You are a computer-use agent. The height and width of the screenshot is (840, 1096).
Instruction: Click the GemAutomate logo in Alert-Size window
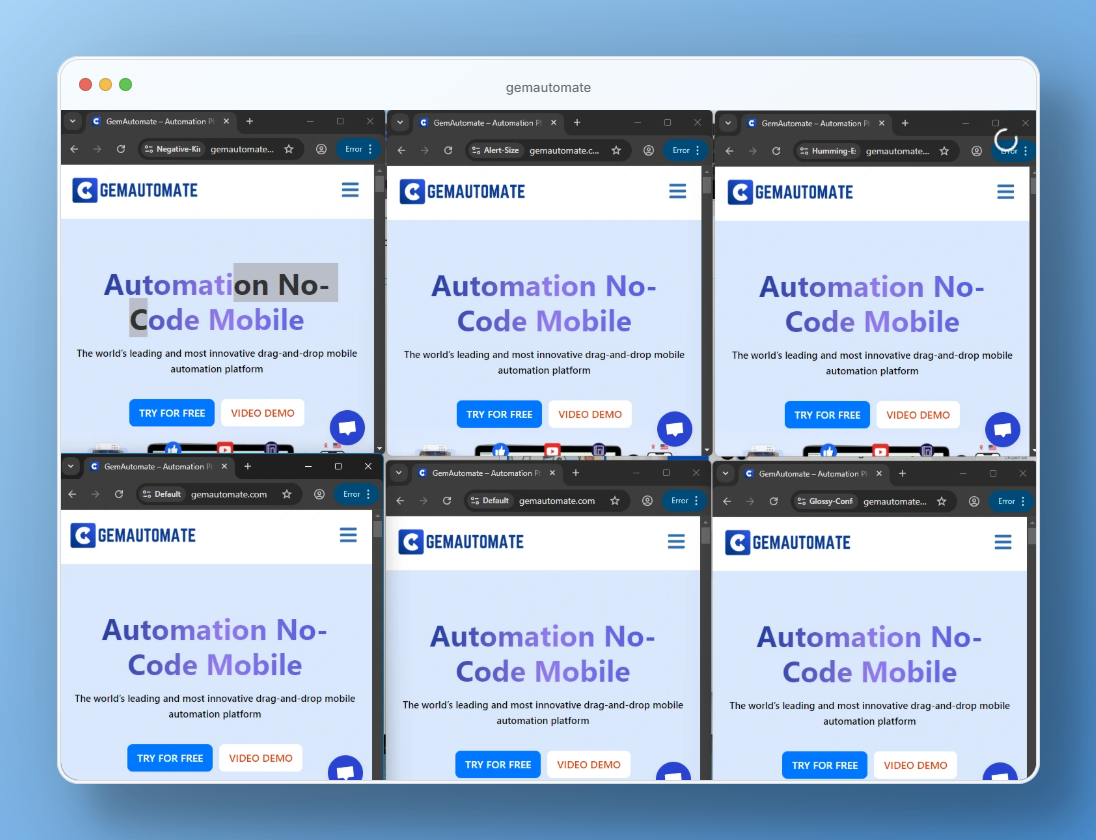click(x=461, y=192)
